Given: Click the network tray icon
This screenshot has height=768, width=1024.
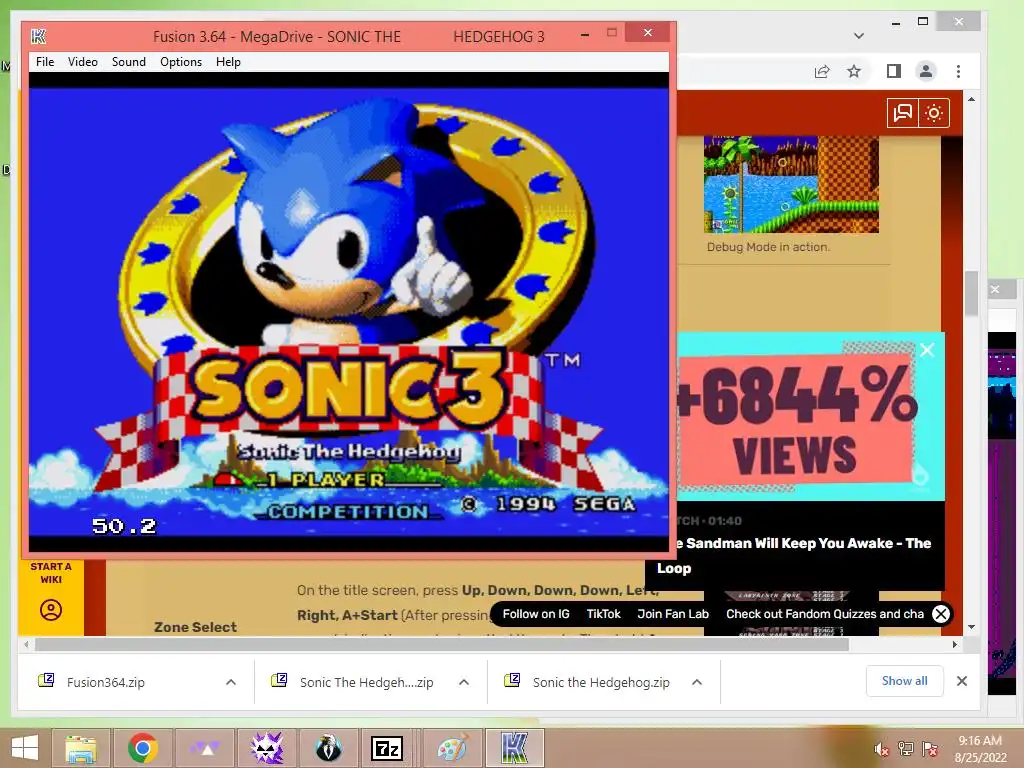Looking at the screenshot, I should 906,749.
